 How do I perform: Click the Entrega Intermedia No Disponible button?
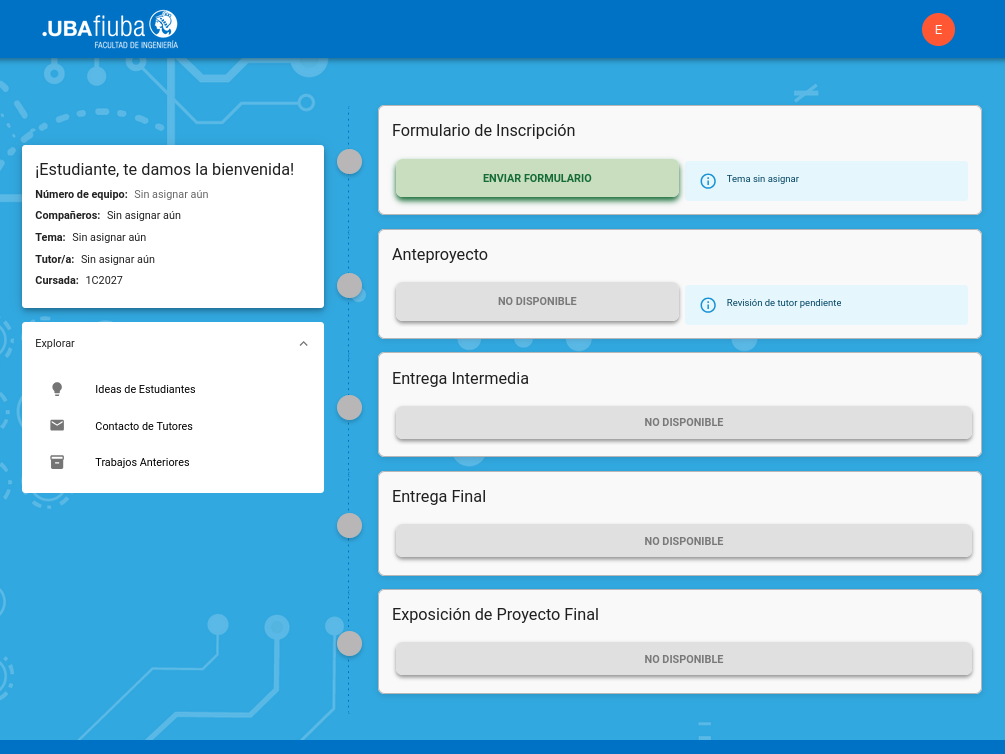pos(683,422)
